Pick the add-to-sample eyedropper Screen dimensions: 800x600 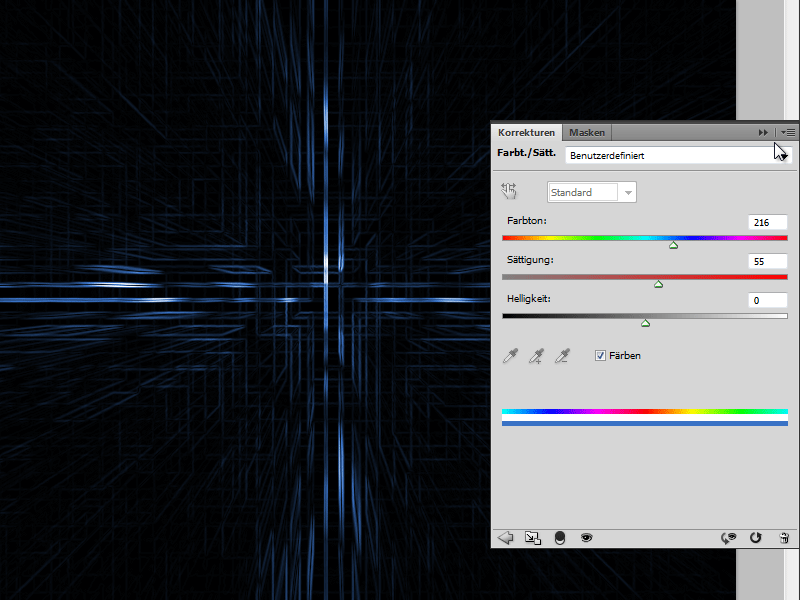[x=536, y=356]
